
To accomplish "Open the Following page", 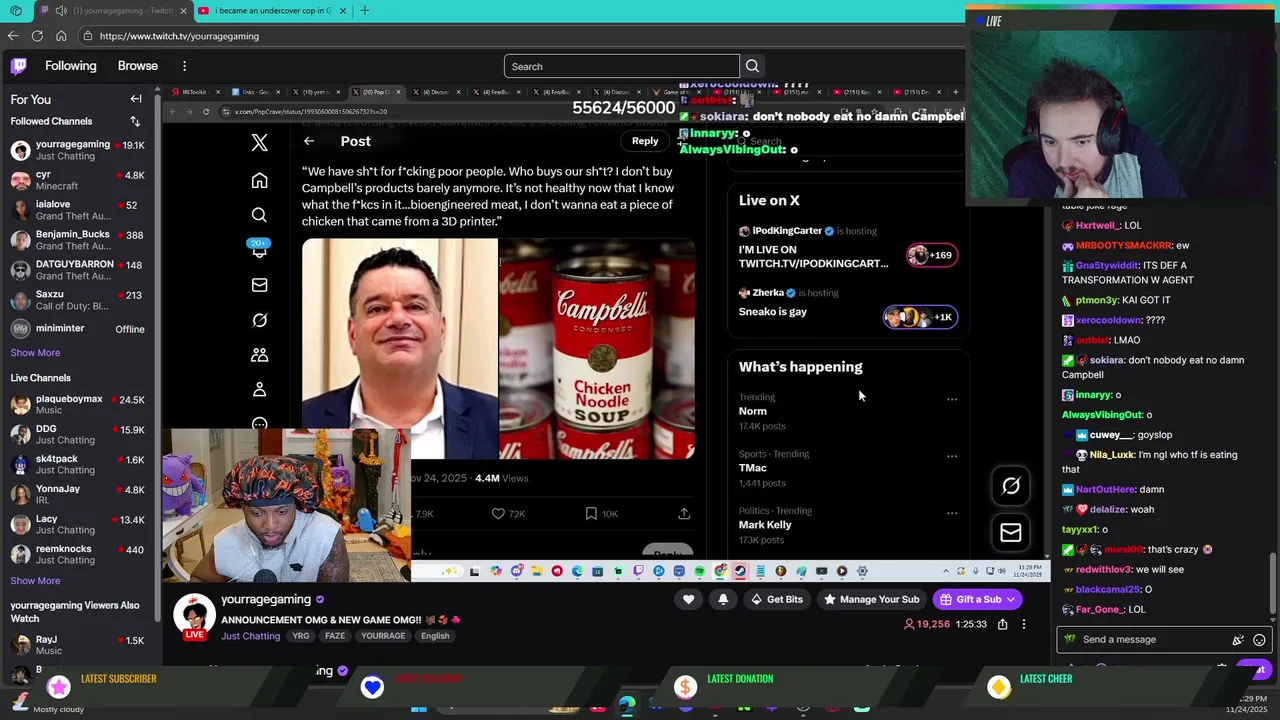I will click(x=71, y=66).
